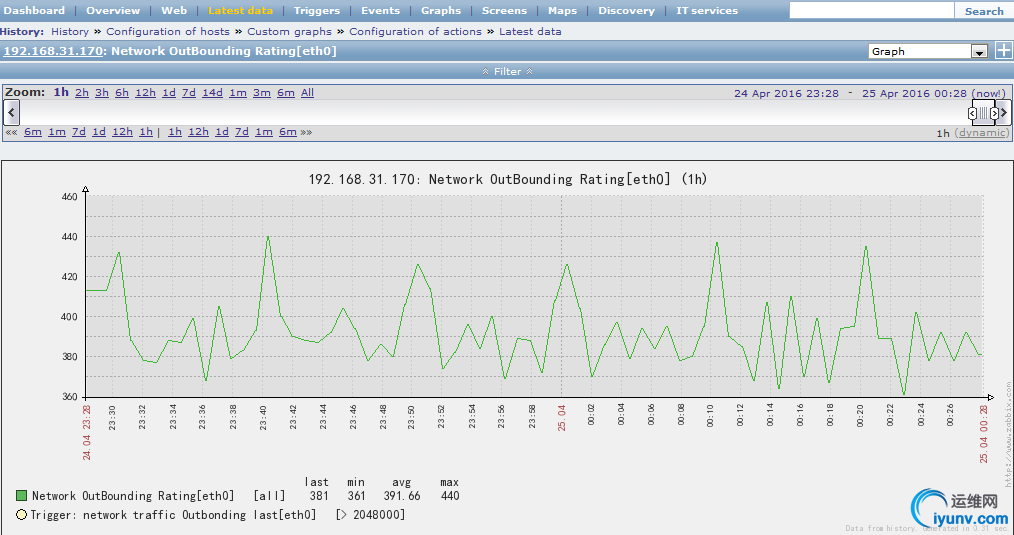Click the end date 25 Apr 2016 00:28
This screenshot has height=535, width=1014.
914,93
